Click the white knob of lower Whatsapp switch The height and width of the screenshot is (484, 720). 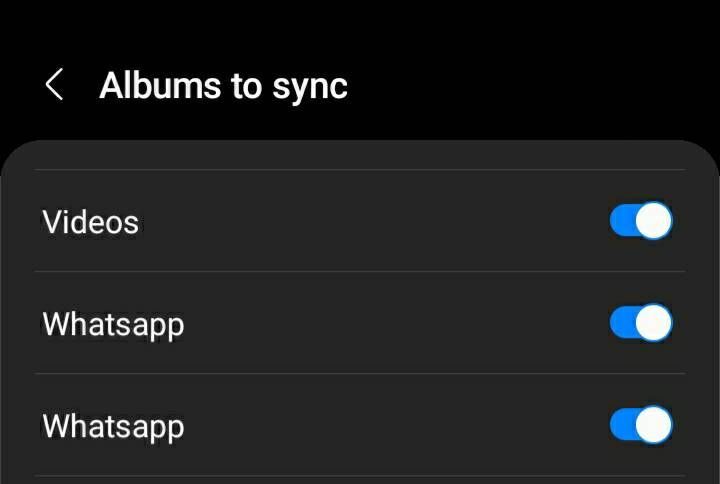click(x=653, y=425)
